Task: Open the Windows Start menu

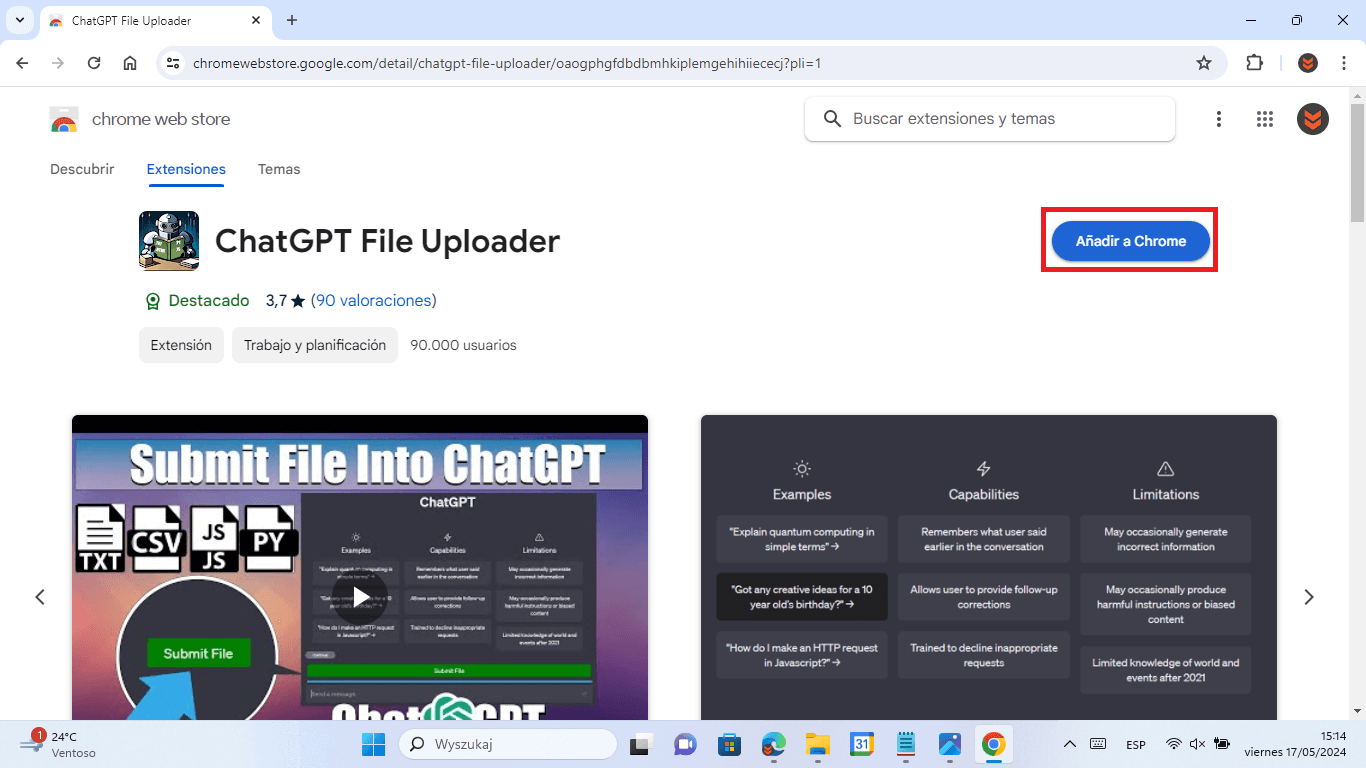Action: tap(373, 744)
